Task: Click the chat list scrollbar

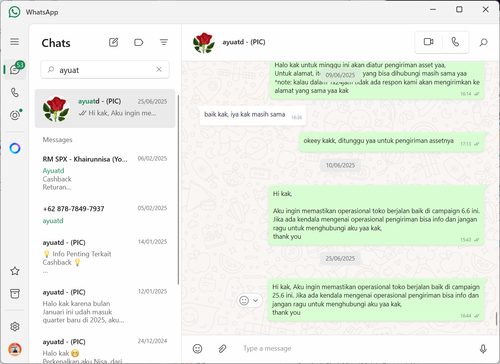Action: [178, 190]
